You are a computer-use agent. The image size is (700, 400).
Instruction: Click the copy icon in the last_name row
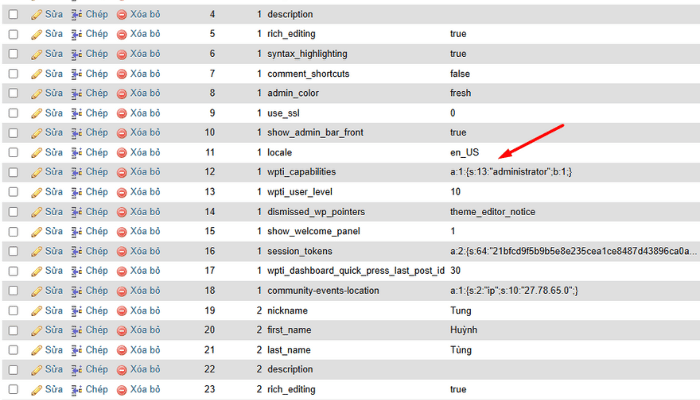(x=77, y=350)
